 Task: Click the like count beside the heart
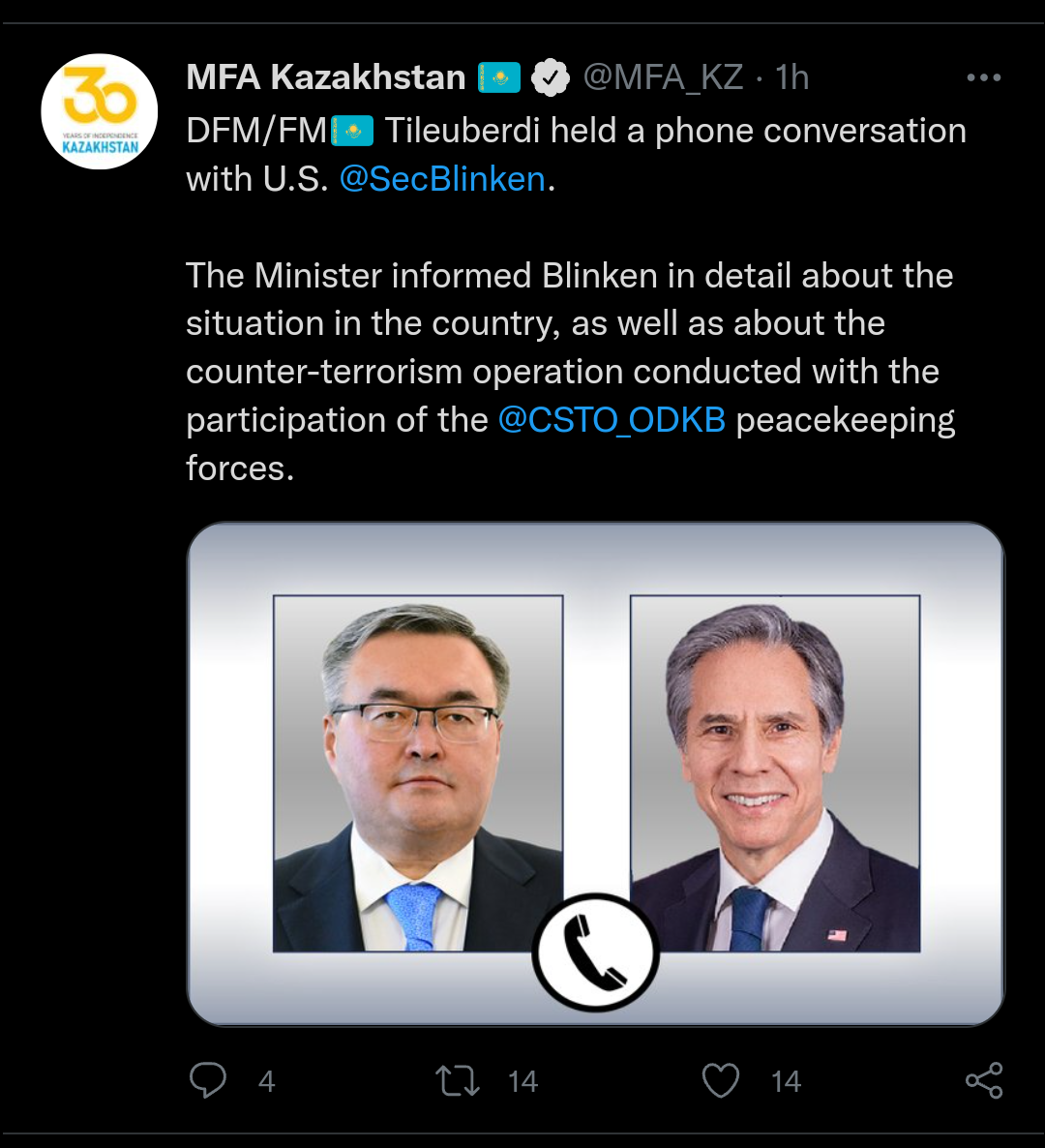click(786, 1081)
